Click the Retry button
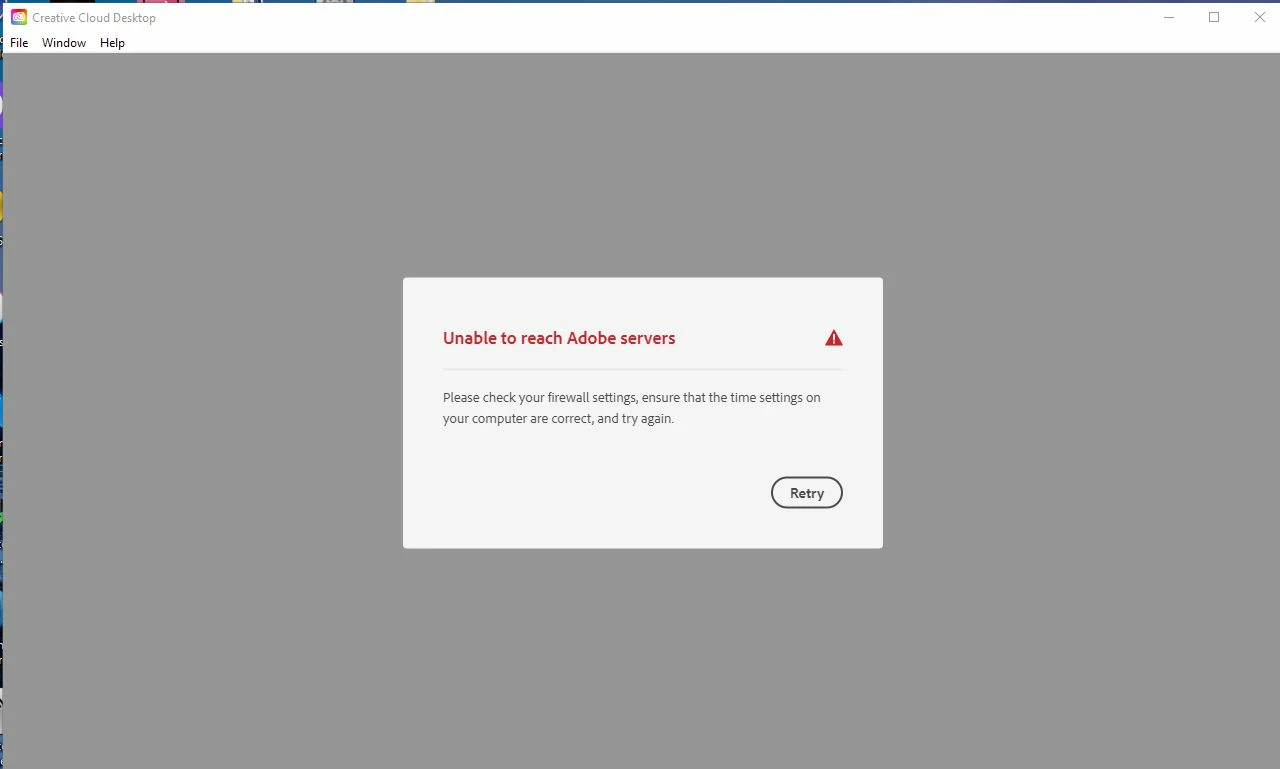The height and width of the screenshot is (769, 1280). tap(807, 493)
